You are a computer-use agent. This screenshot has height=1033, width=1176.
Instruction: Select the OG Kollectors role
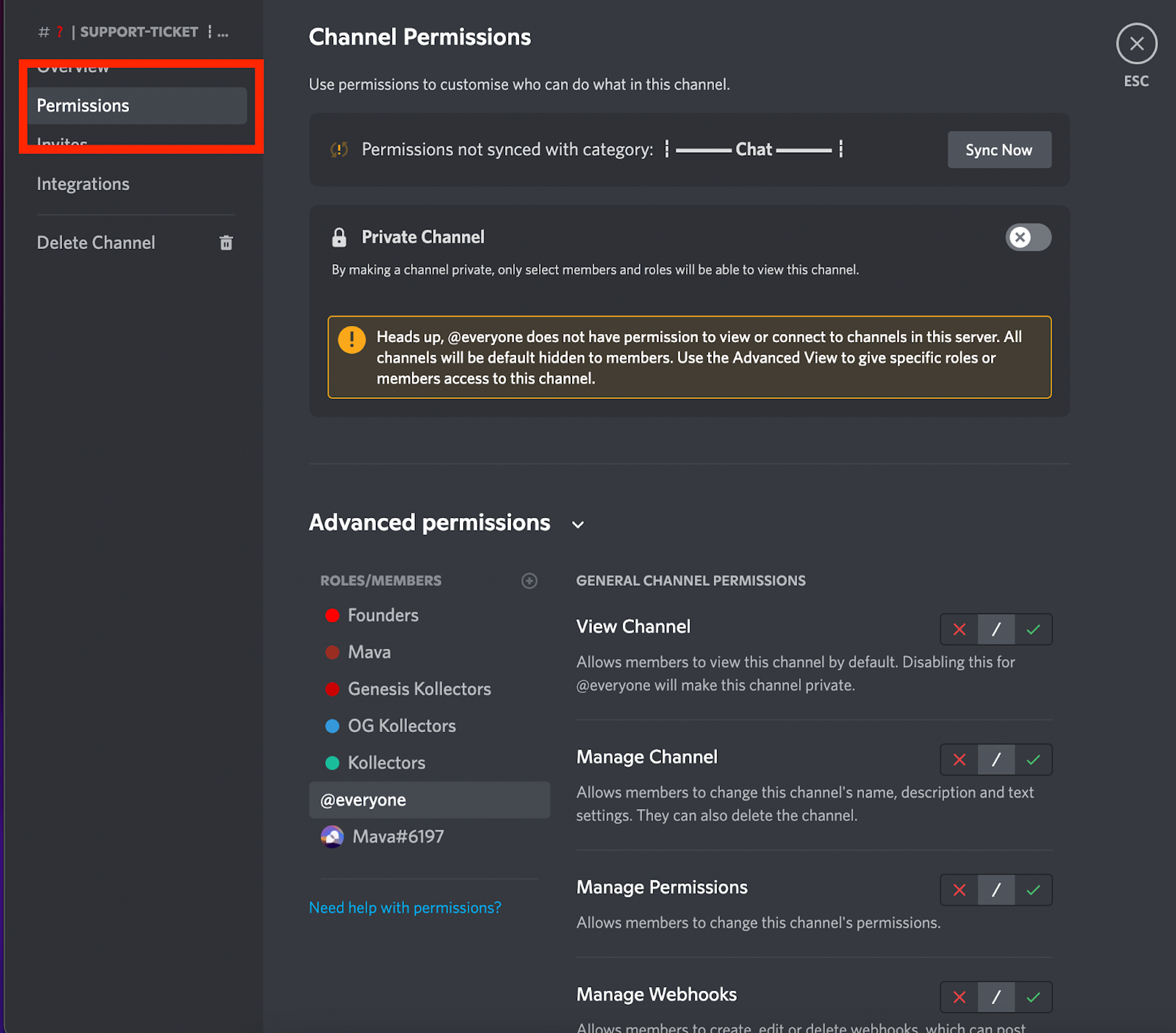[x=402, y=726]
